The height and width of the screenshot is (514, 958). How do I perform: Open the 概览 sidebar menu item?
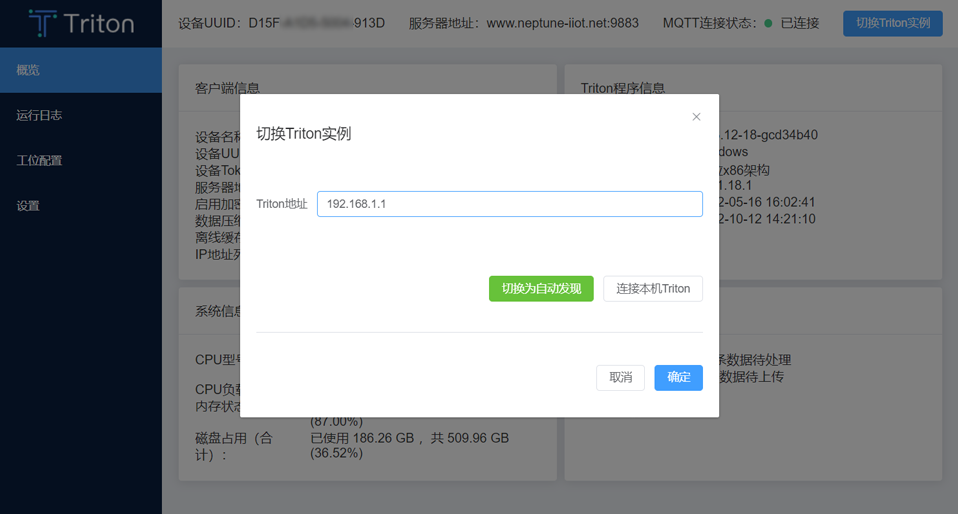pyautogui.click(x=81, y=70)
